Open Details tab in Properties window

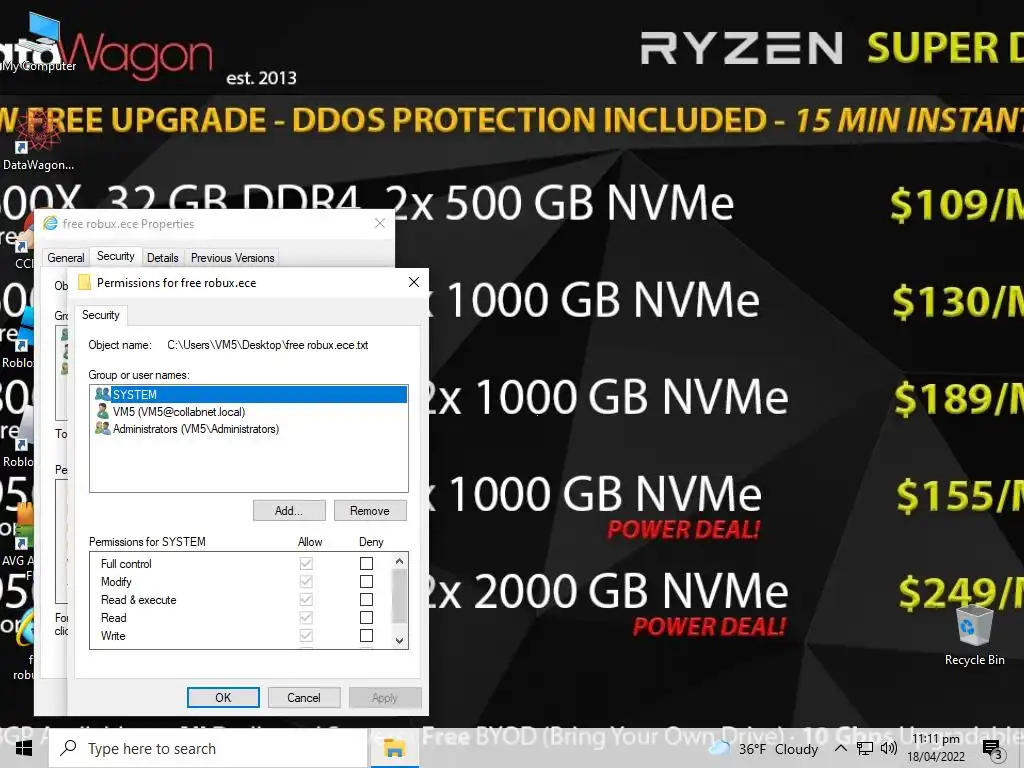tap(163, 258)
